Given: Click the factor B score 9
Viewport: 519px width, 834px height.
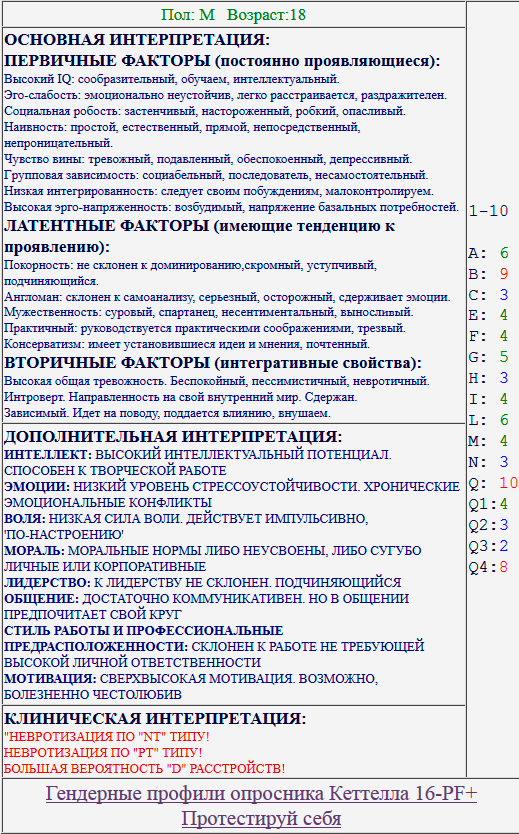Looking at the screenshot, I should tap(504, 274).
